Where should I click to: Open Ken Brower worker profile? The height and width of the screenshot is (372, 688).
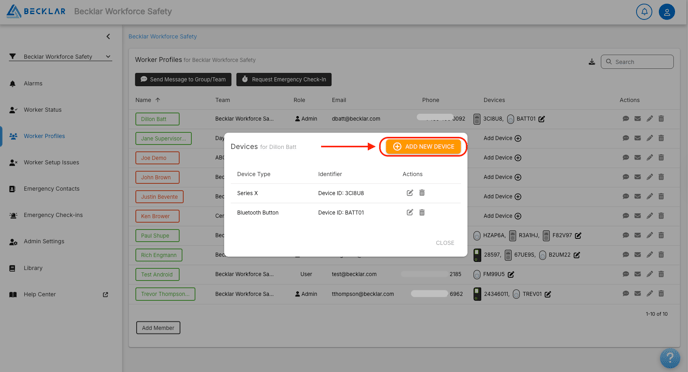click(158, 216)
